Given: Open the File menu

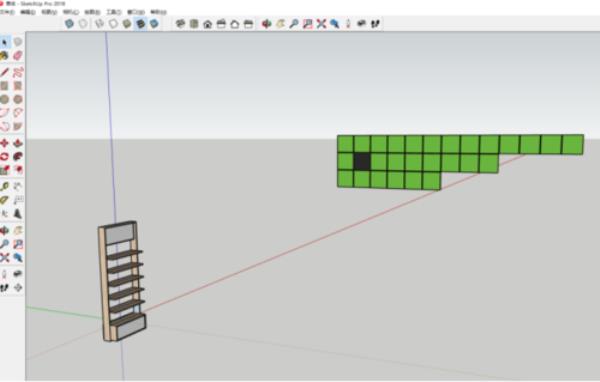Looking at the screenshot, I should coord(7,12).
